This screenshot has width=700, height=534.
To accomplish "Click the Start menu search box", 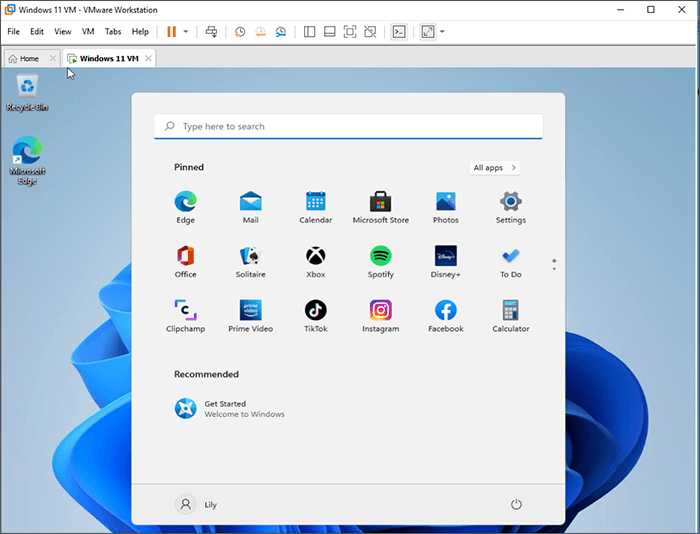I will [348, 127].
